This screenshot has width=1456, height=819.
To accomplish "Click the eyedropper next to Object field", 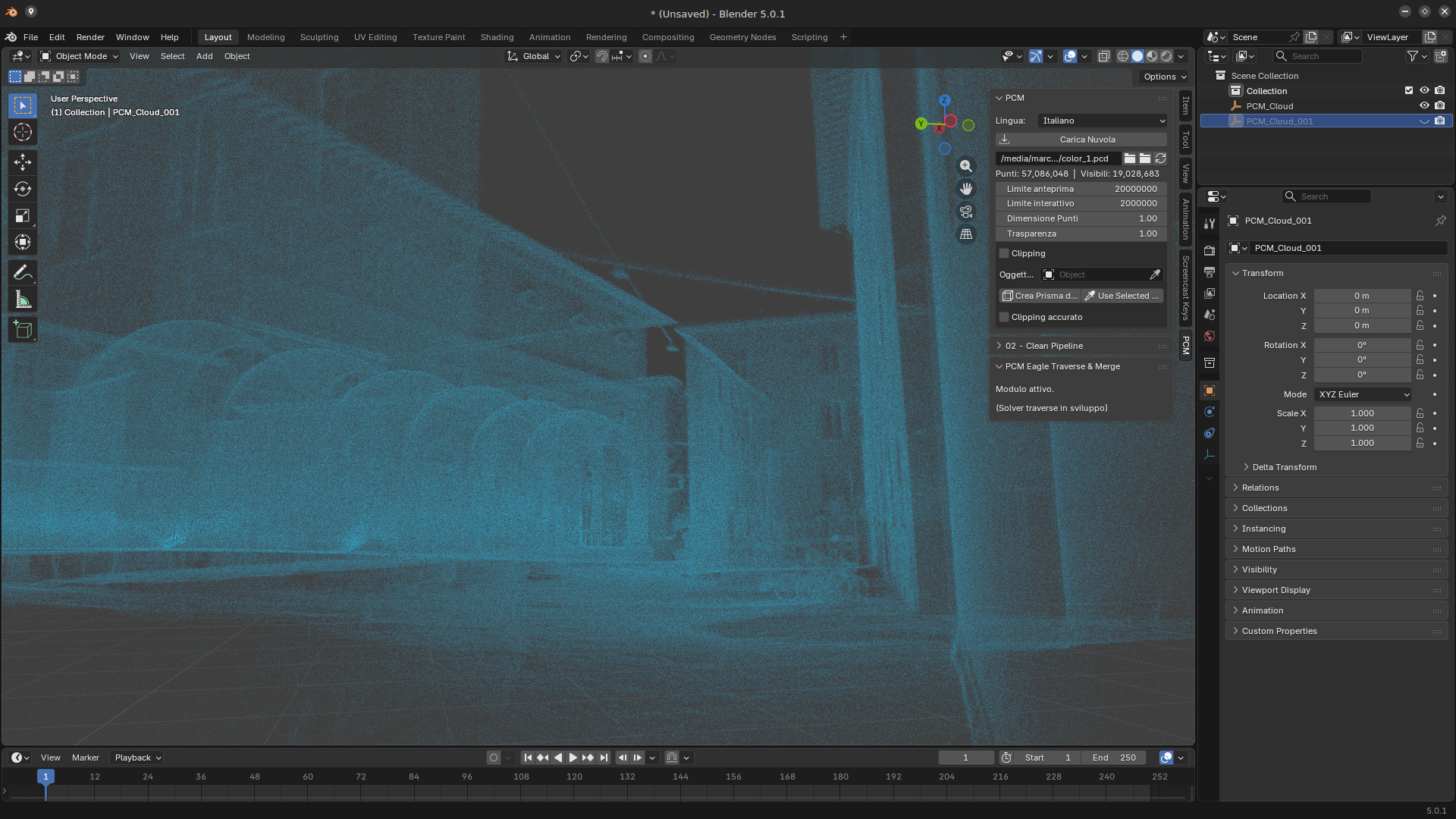I will (x=1155, y=275).
